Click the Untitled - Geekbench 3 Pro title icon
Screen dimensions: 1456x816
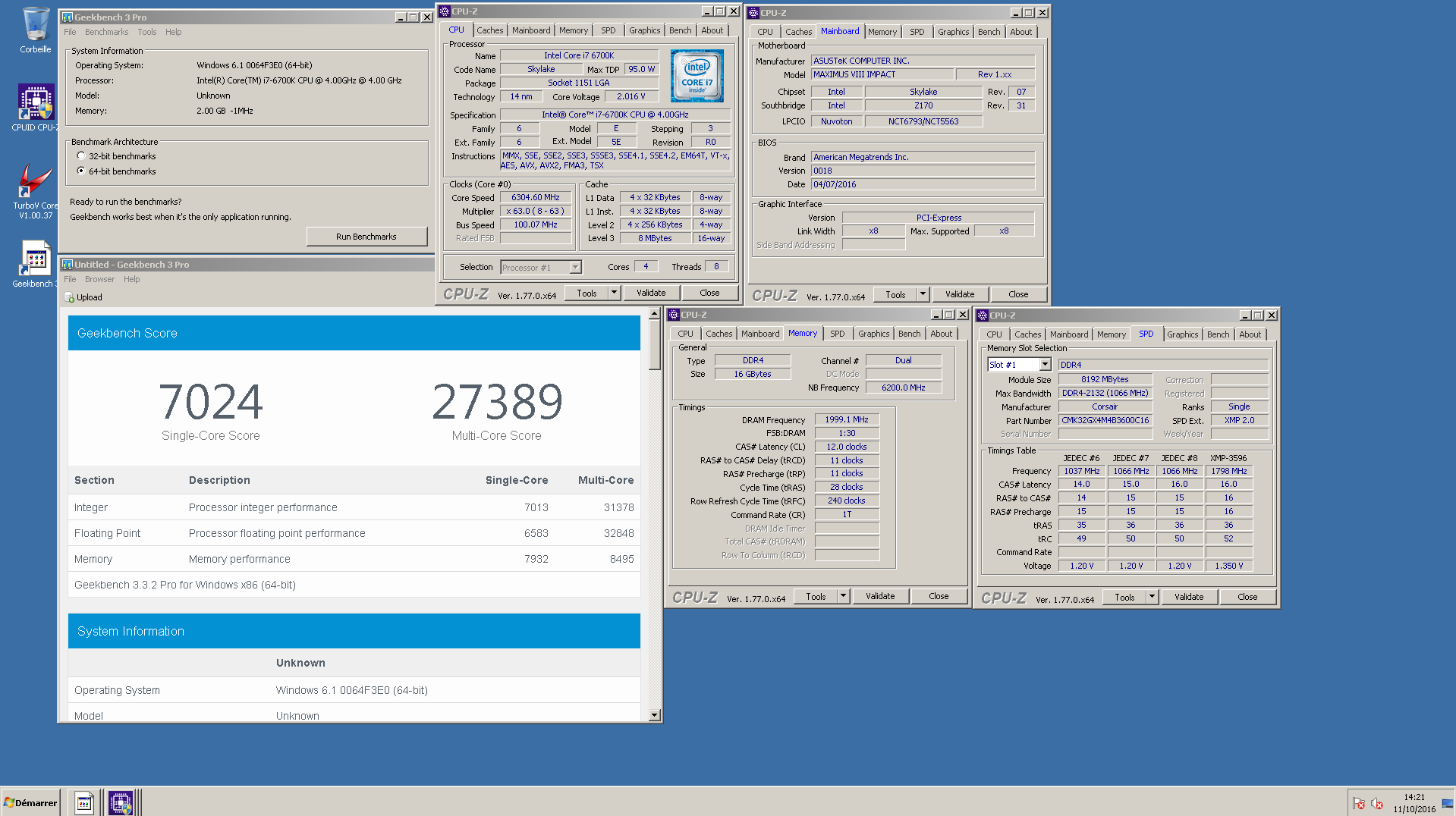point(67,265)
